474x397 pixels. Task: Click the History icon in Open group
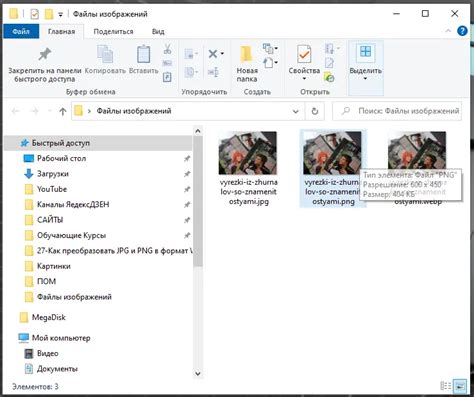[x=329, y=77]
